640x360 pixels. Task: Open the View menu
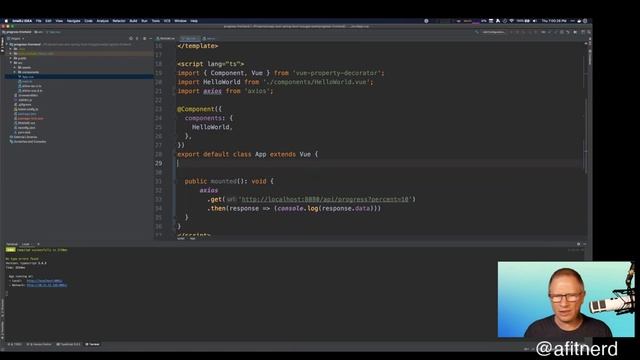click(x=59, y=21)
